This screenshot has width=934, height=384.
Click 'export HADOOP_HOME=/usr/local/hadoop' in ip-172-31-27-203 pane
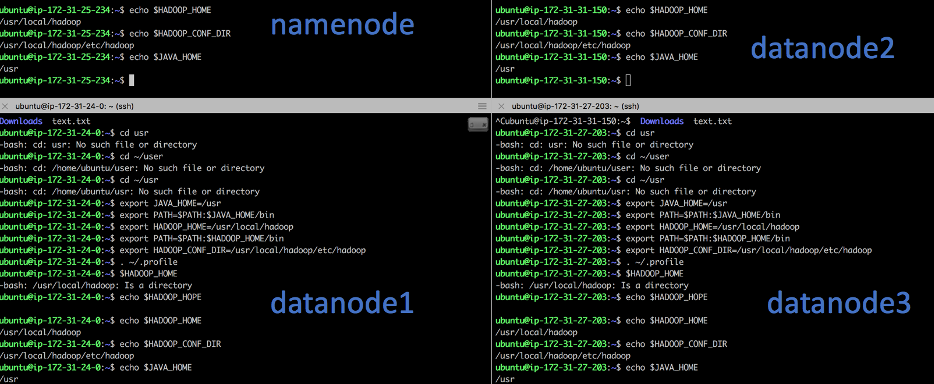tap(712, 227)
